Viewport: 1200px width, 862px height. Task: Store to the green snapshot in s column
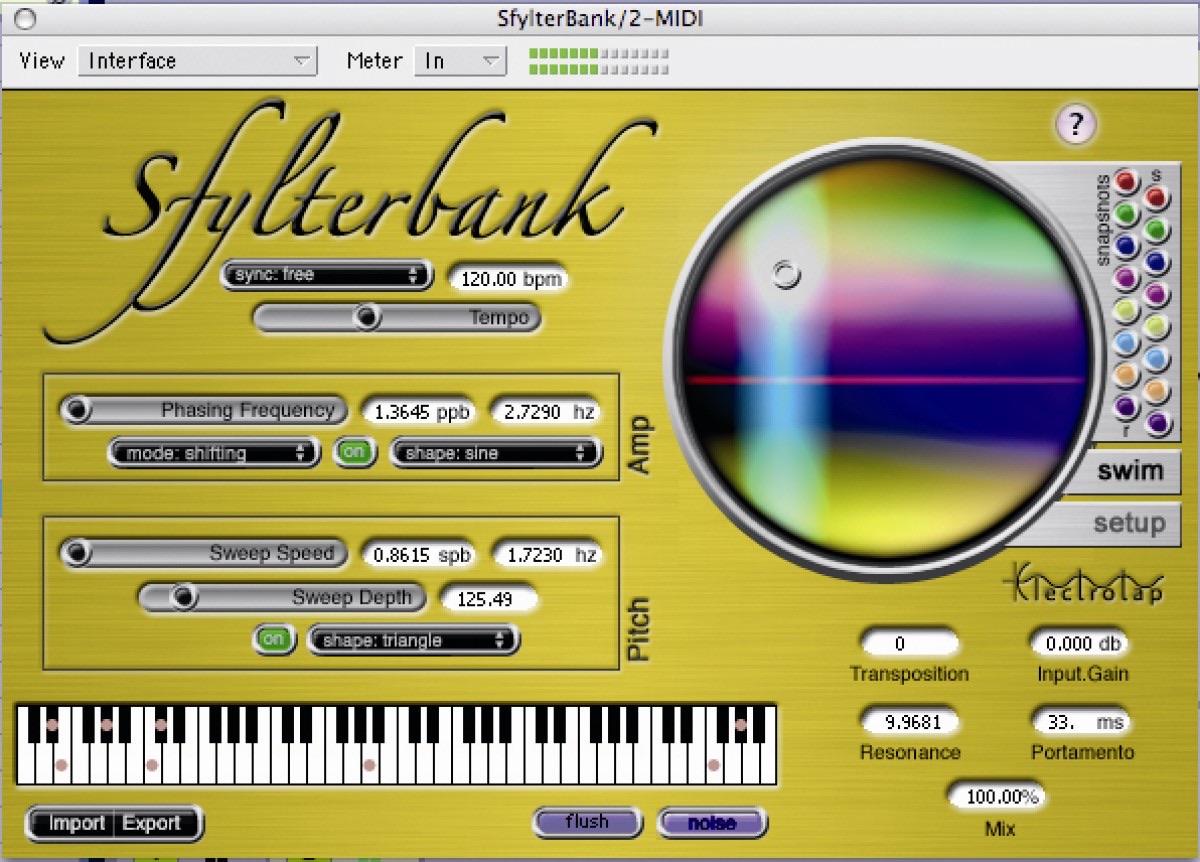1158,230
